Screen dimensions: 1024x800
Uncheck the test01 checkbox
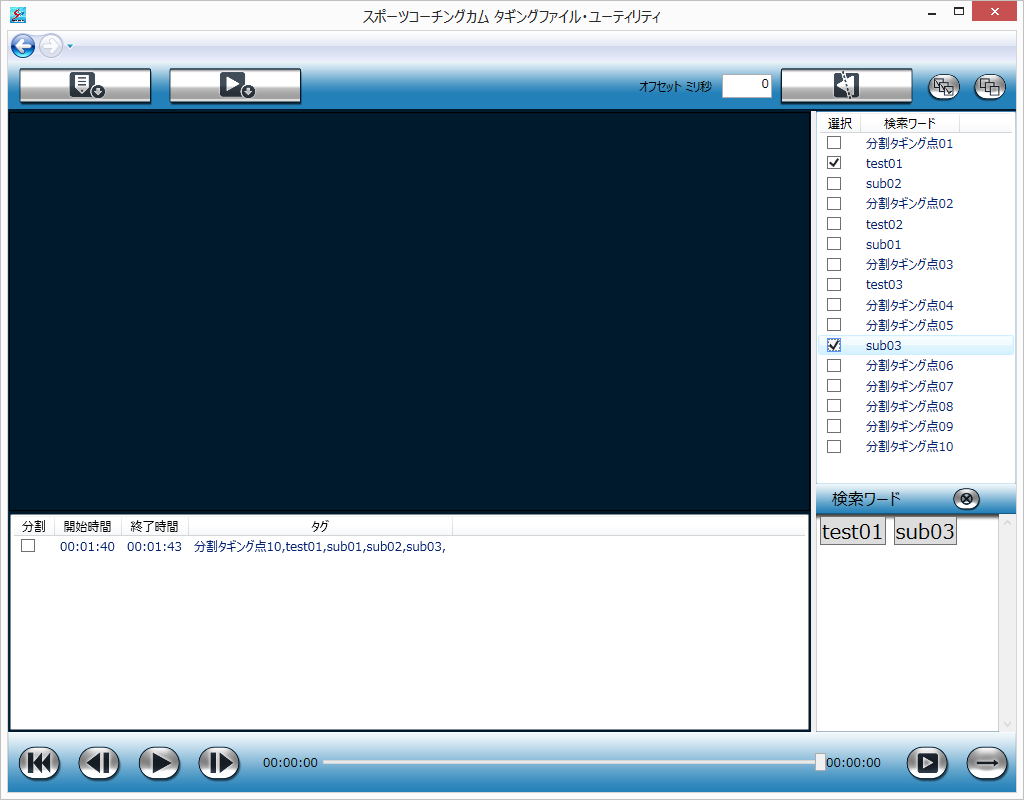[834, 163]
